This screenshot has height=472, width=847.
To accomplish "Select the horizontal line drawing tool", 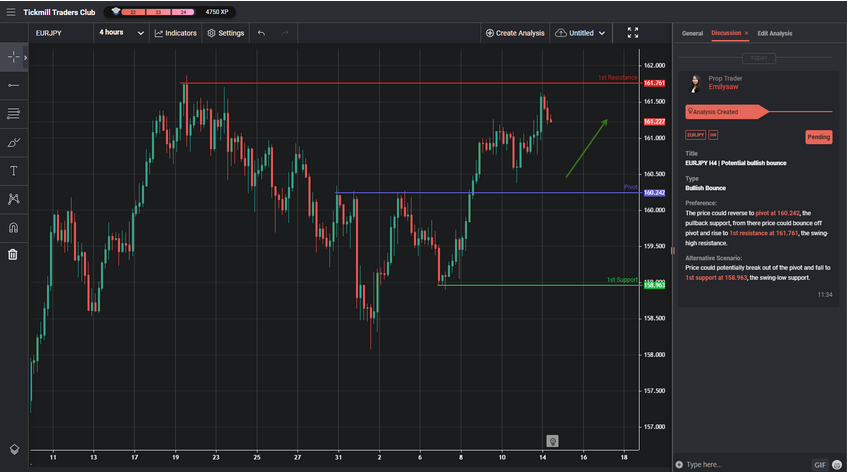I will click(14, 85).
